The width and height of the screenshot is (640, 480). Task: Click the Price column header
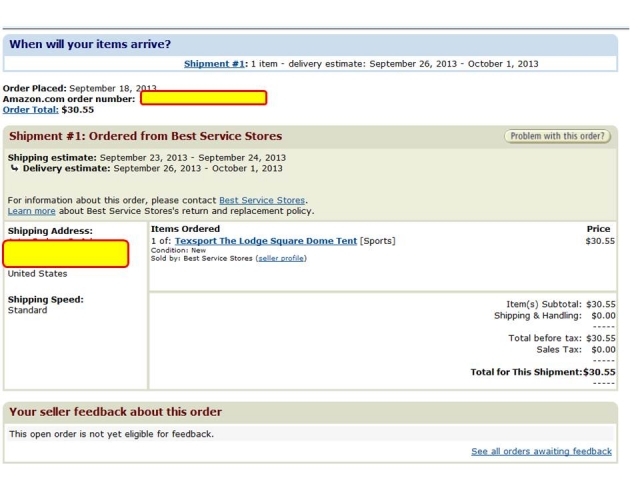tap(598, 229)
